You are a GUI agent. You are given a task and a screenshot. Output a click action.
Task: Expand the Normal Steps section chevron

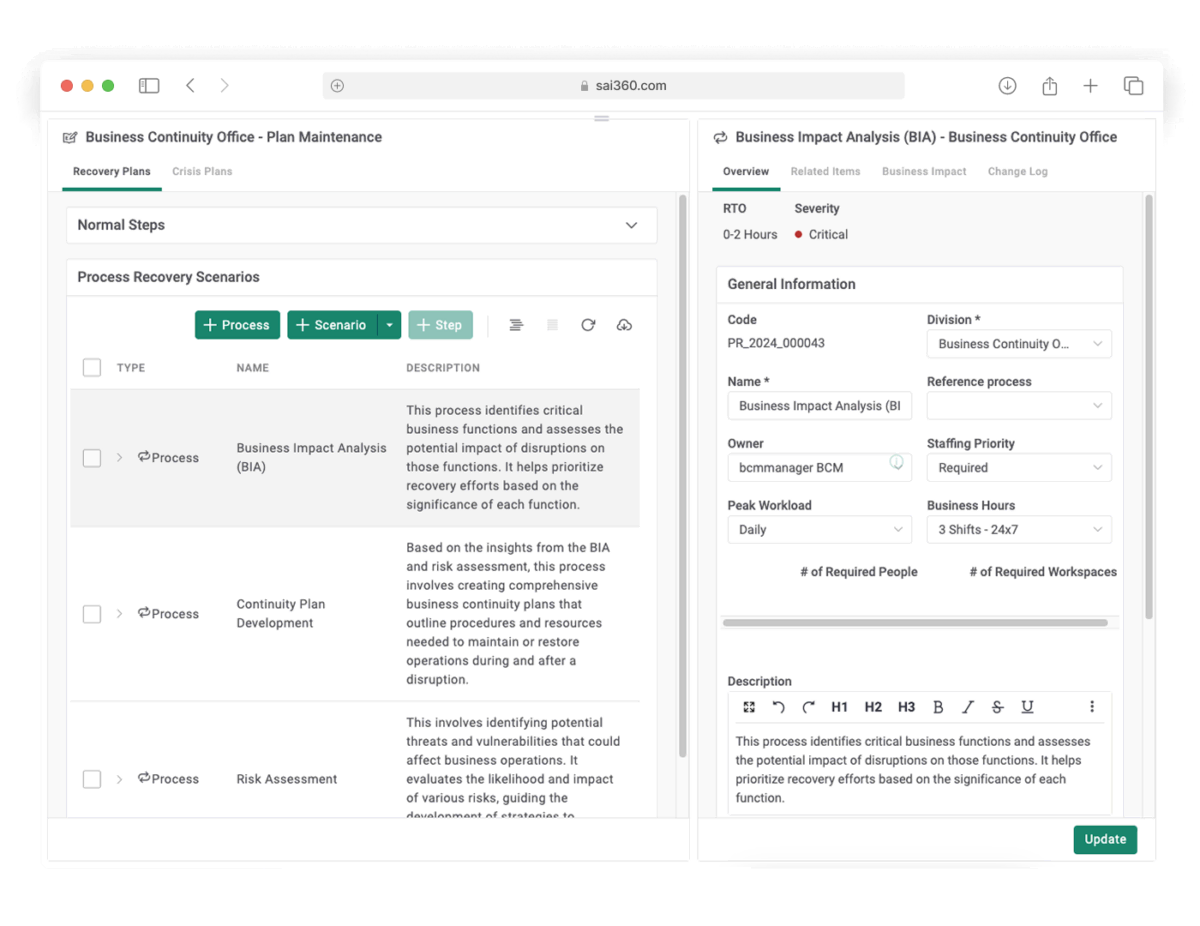(631, 225)
